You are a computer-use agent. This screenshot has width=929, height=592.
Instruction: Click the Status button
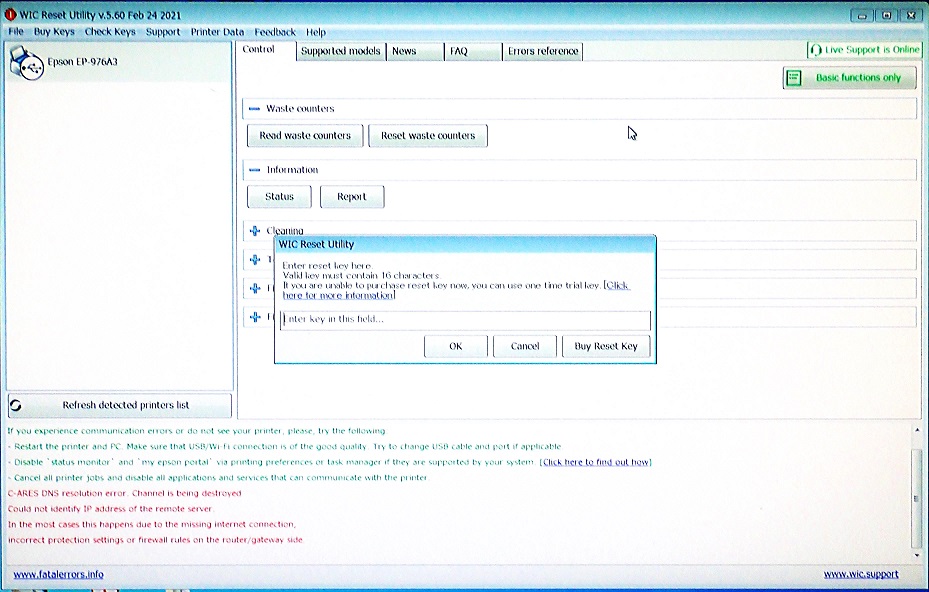point(279,197)
